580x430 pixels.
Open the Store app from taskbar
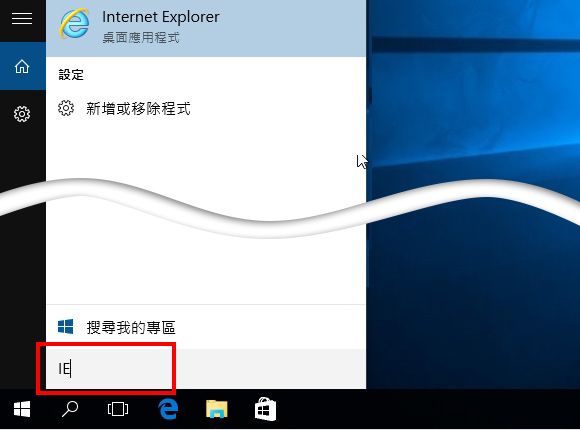click(265, 409)
